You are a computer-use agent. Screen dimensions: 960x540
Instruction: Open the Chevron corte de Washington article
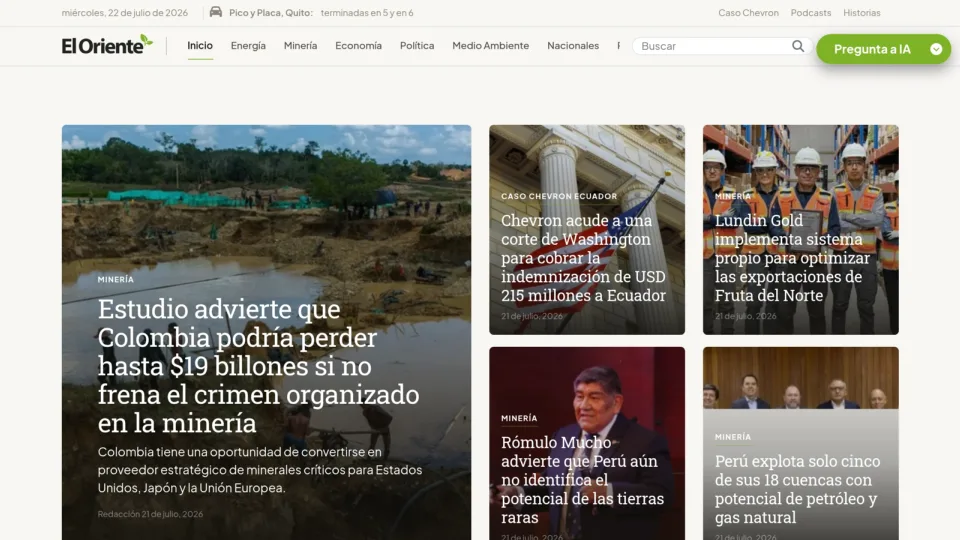583,258
